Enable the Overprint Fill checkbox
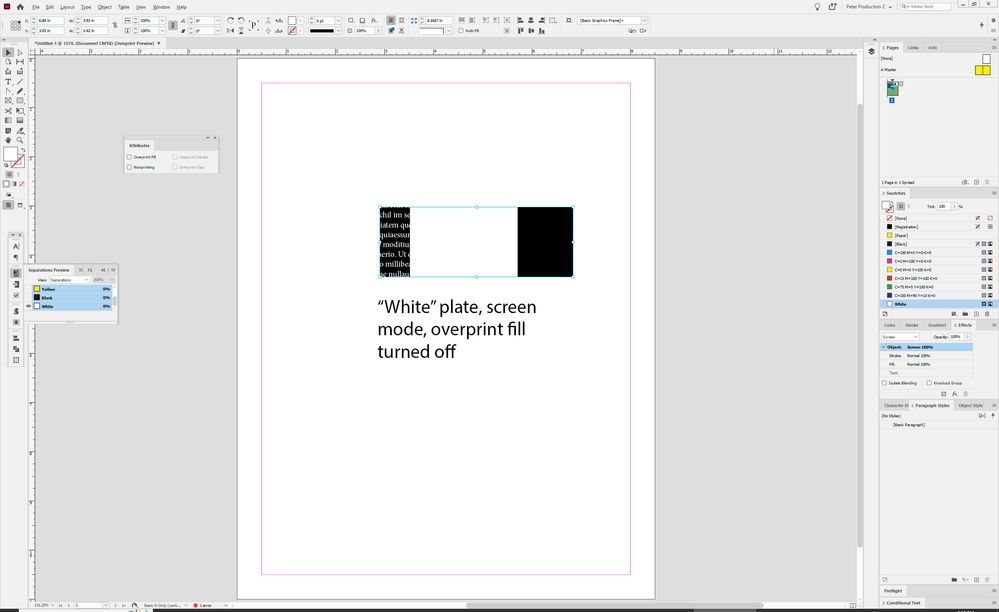Viewport: 999px width, 612px height. click(130, 157)
